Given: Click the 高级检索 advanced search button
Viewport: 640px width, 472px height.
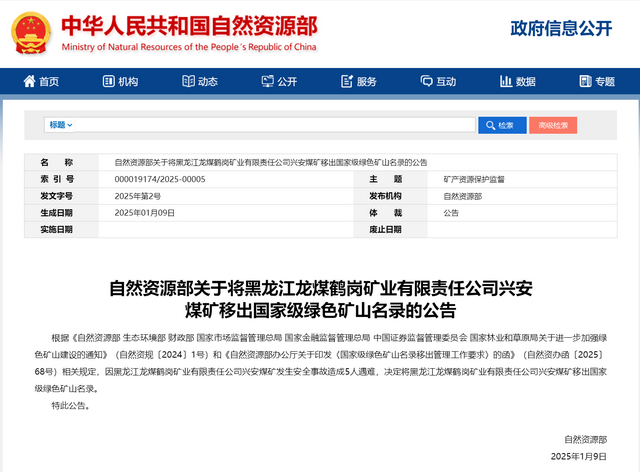Looking at the screenshot, I should 553,125.
